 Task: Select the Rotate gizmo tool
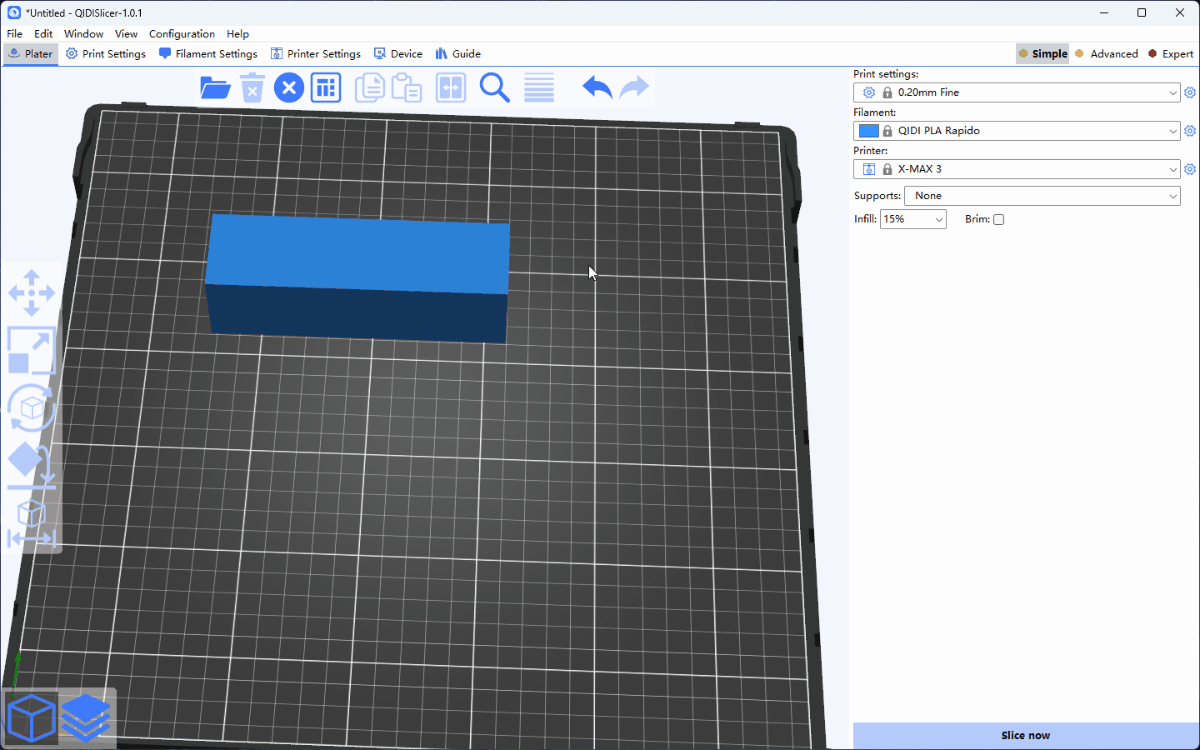pos(31,407)
